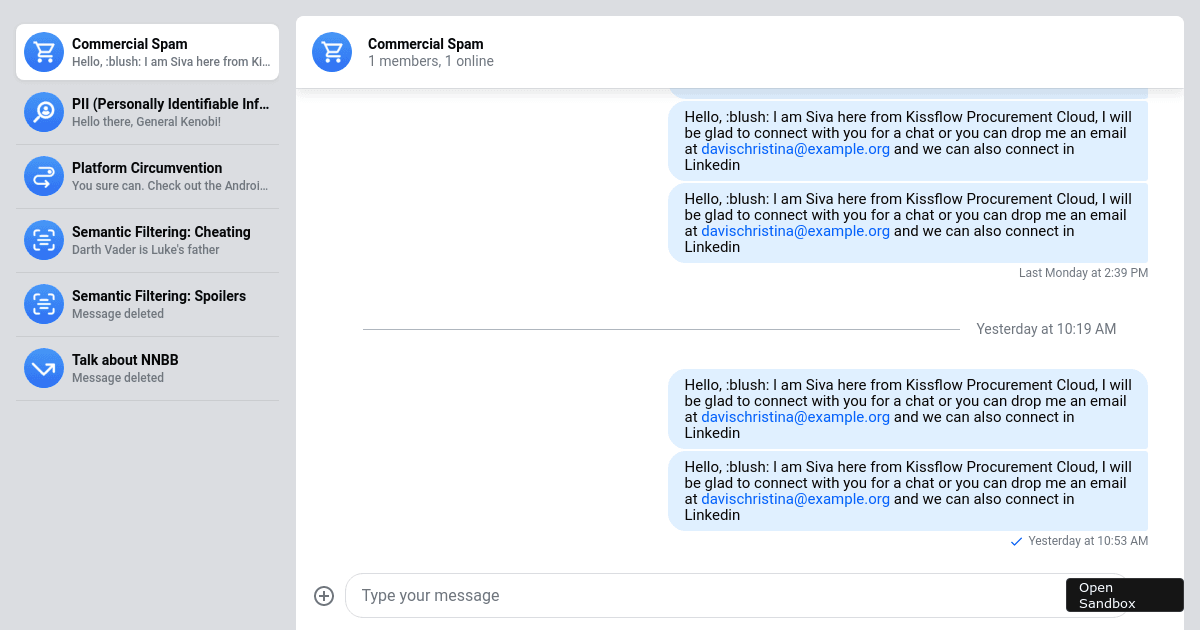Switch to Semantic Filtering: Cheating channel
This screenshot has height=630, width=1200.
tap(147, 240)
